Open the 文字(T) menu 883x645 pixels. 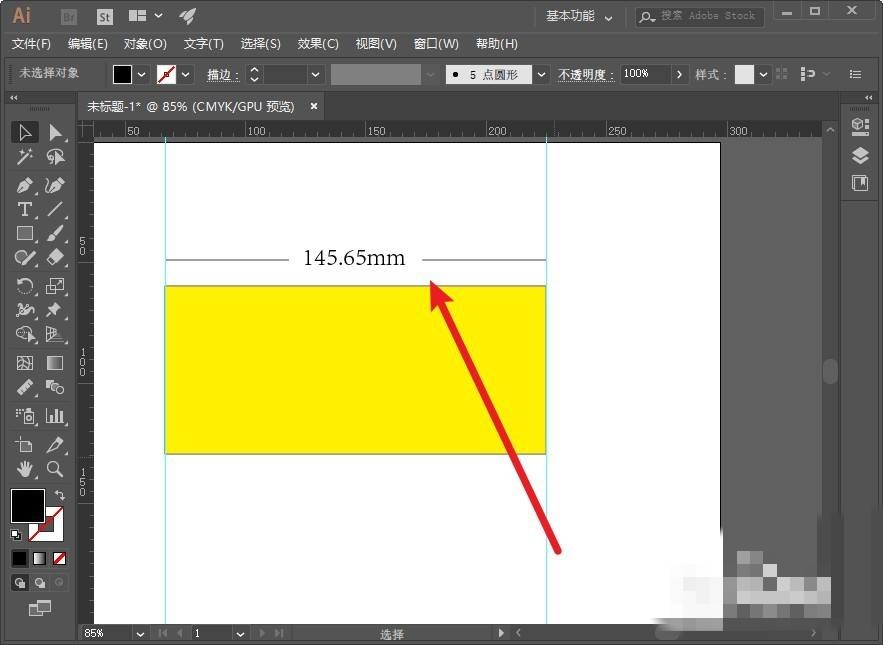[203, 44]
